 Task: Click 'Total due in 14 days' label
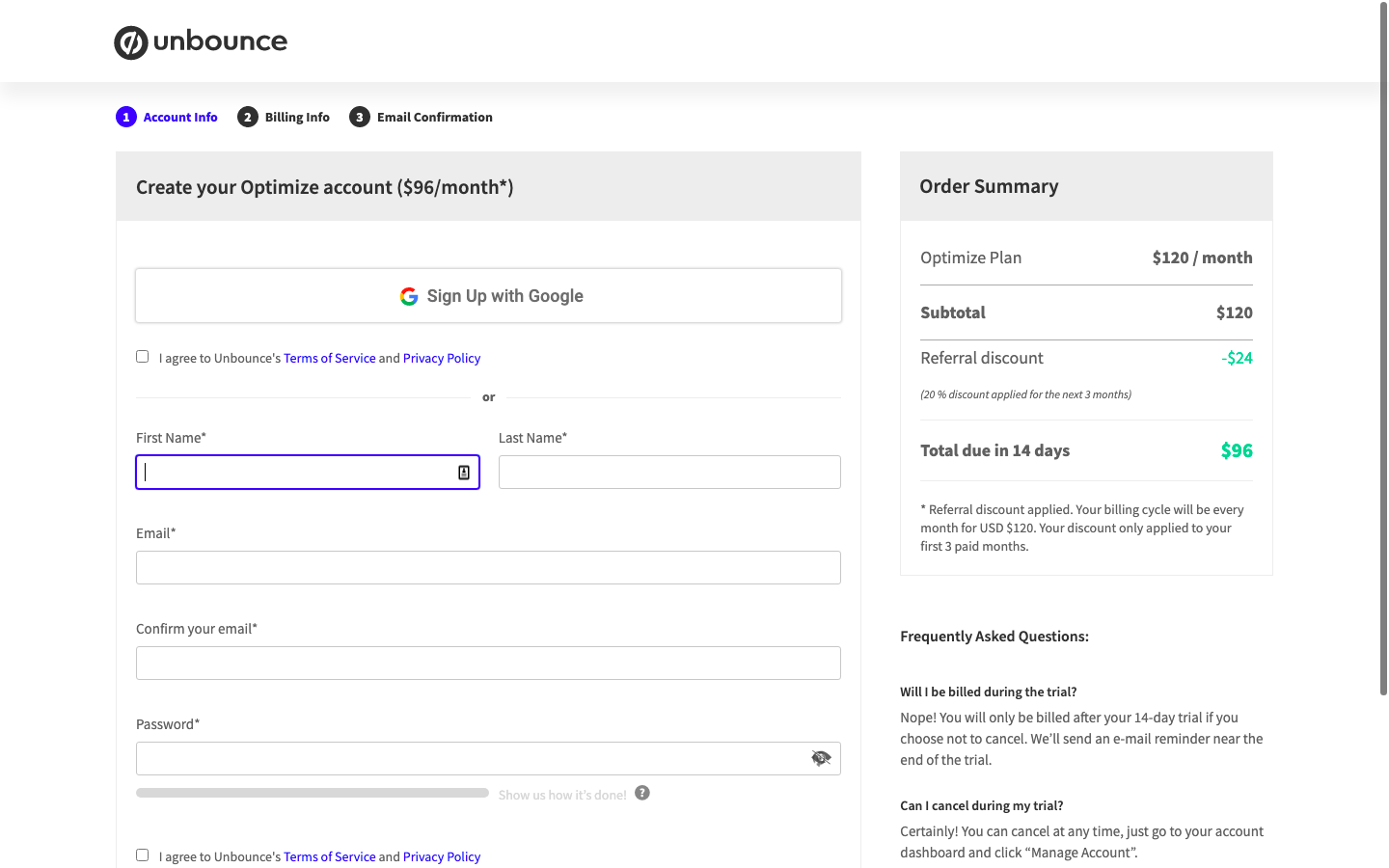(x=994, y=450)
